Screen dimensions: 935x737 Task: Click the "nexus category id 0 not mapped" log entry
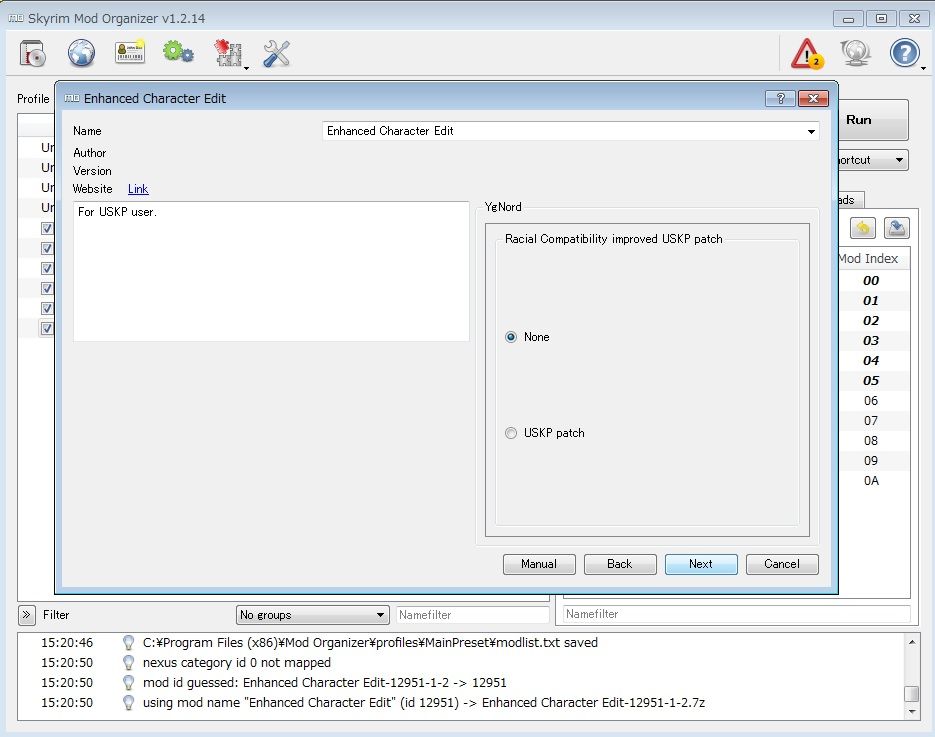[x=237, y=662]
